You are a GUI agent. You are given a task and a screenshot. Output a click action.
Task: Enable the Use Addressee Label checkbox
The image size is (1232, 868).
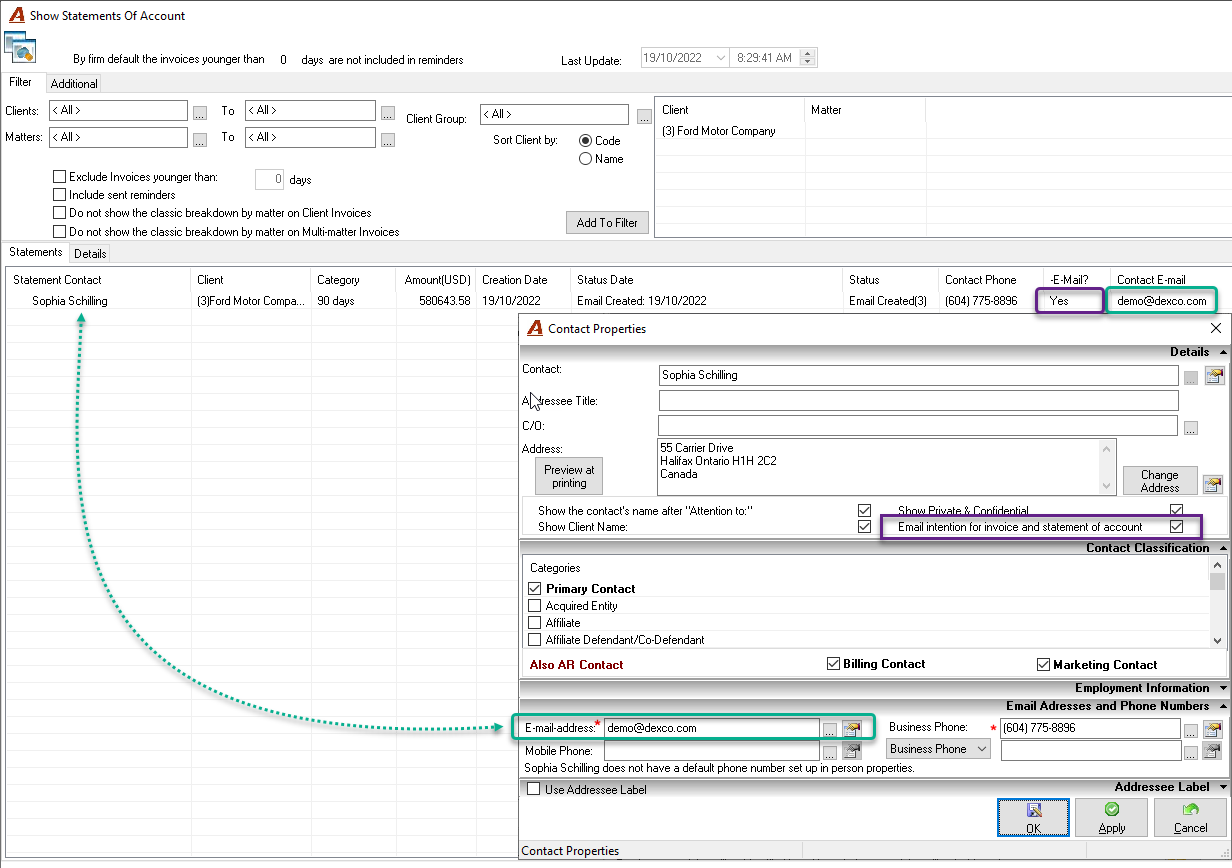(534, 790)
